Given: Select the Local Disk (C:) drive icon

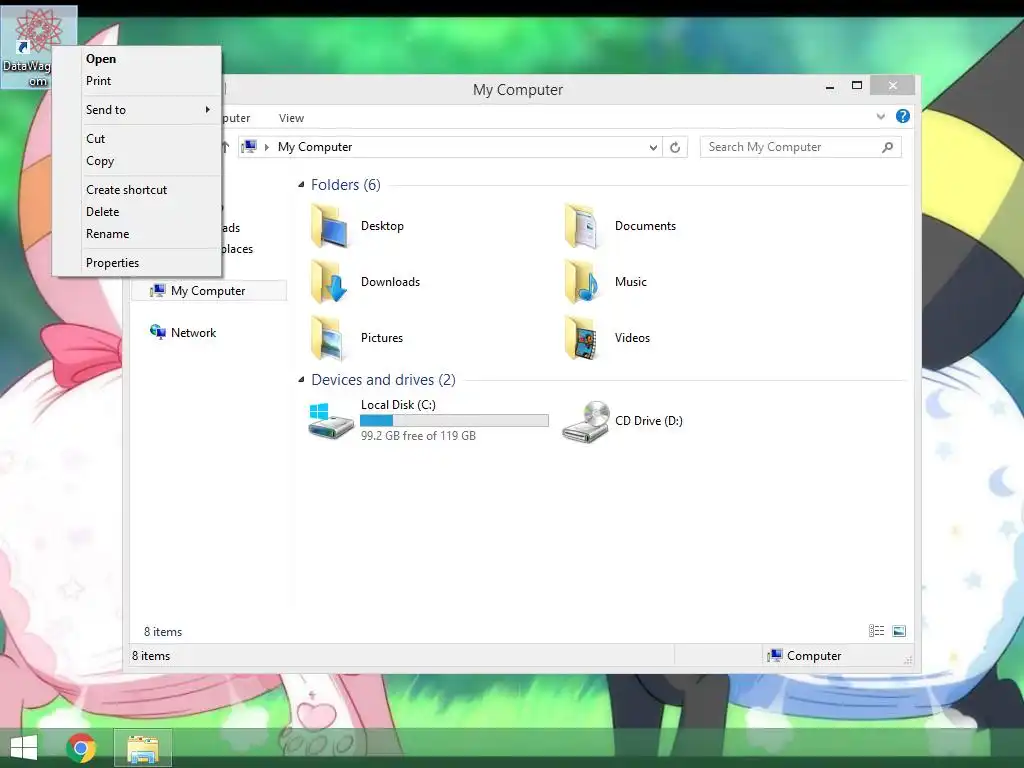Looking at the screenshot, I should click(330, 421).
